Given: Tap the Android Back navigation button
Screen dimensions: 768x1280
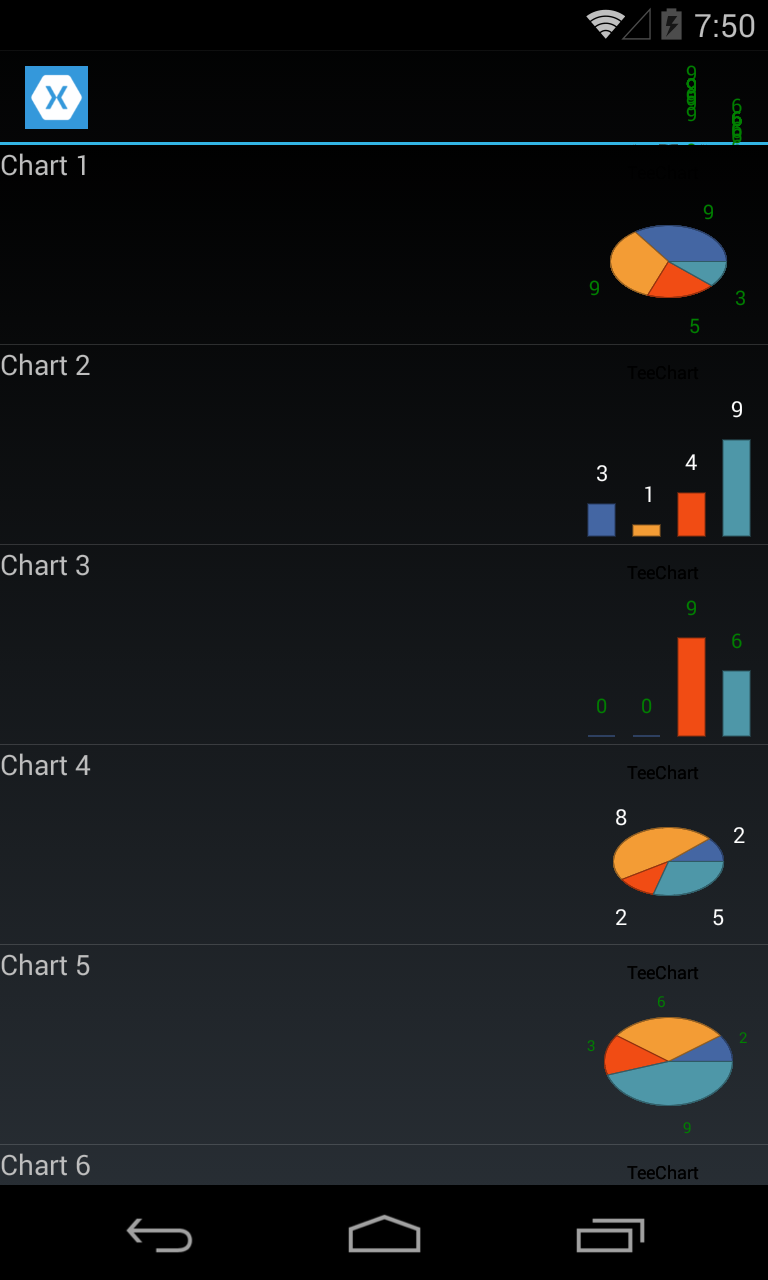Looking at the screenshot, I should 160,1235.
